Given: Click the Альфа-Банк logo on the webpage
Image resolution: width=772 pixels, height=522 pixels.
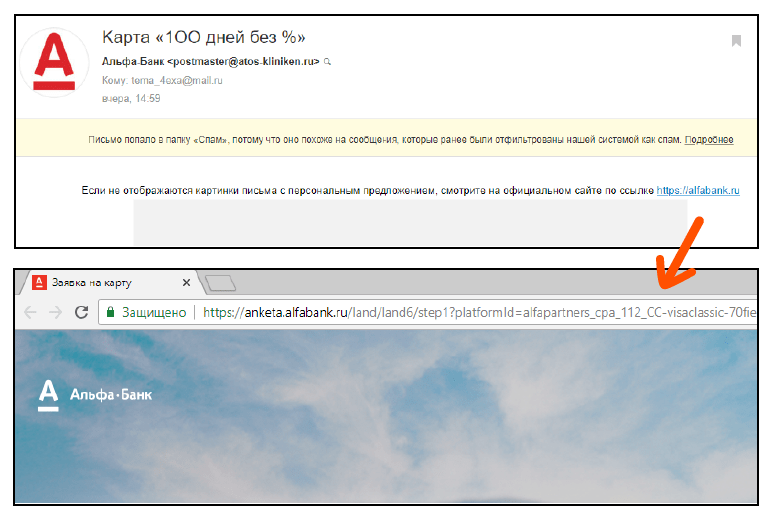Looking at the screenshot, I should (95, 395).
